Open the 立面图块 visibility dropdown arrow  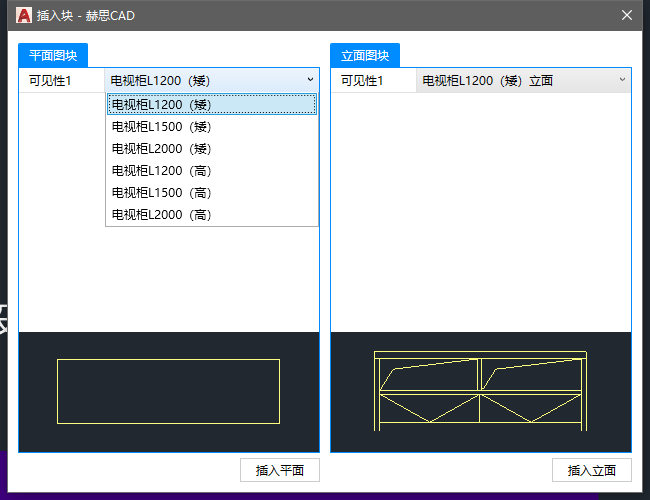coord(622,80)
